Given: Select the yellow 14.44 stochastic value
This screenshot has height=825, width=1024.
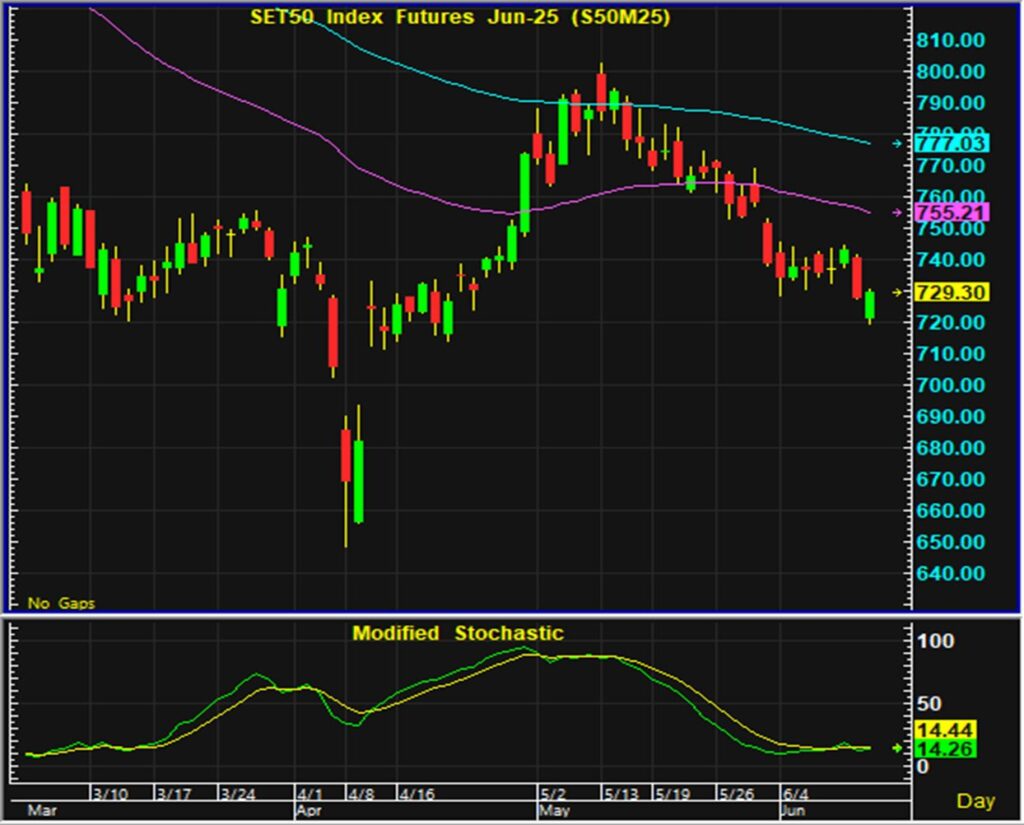Looking at the screenshot, I should click(x=946, y=730).
